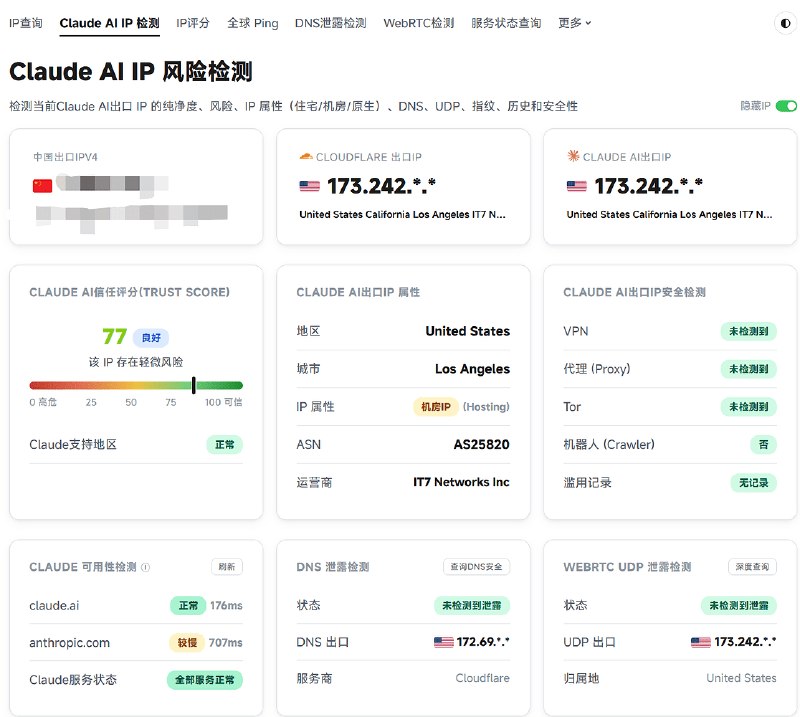Click the US flag beside DNS 出口
The height and width of the screenshot is (717, 800).
[443, 642]
